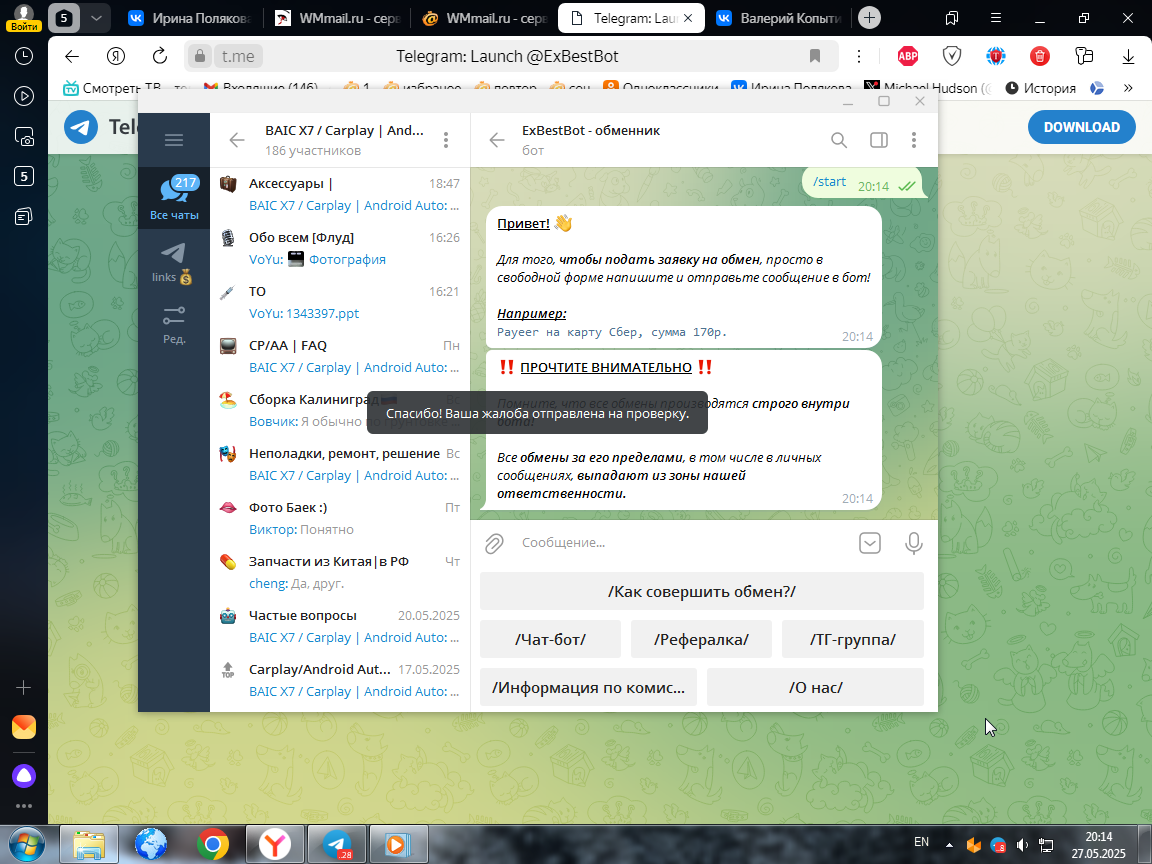Choose the '/Рефералка/' bot button
This screenshot has width=1152, height=864.
point(702,639)
